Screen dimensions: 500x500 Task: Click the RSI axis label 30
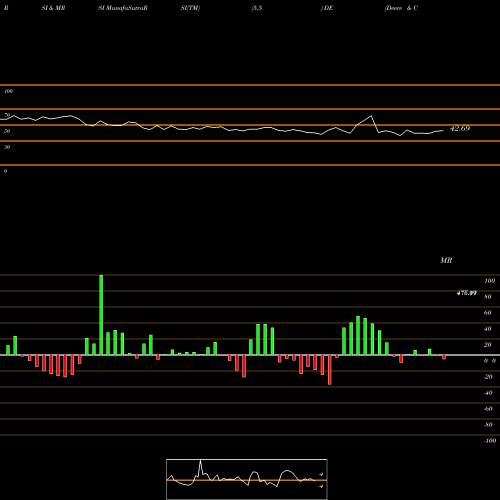7,147
